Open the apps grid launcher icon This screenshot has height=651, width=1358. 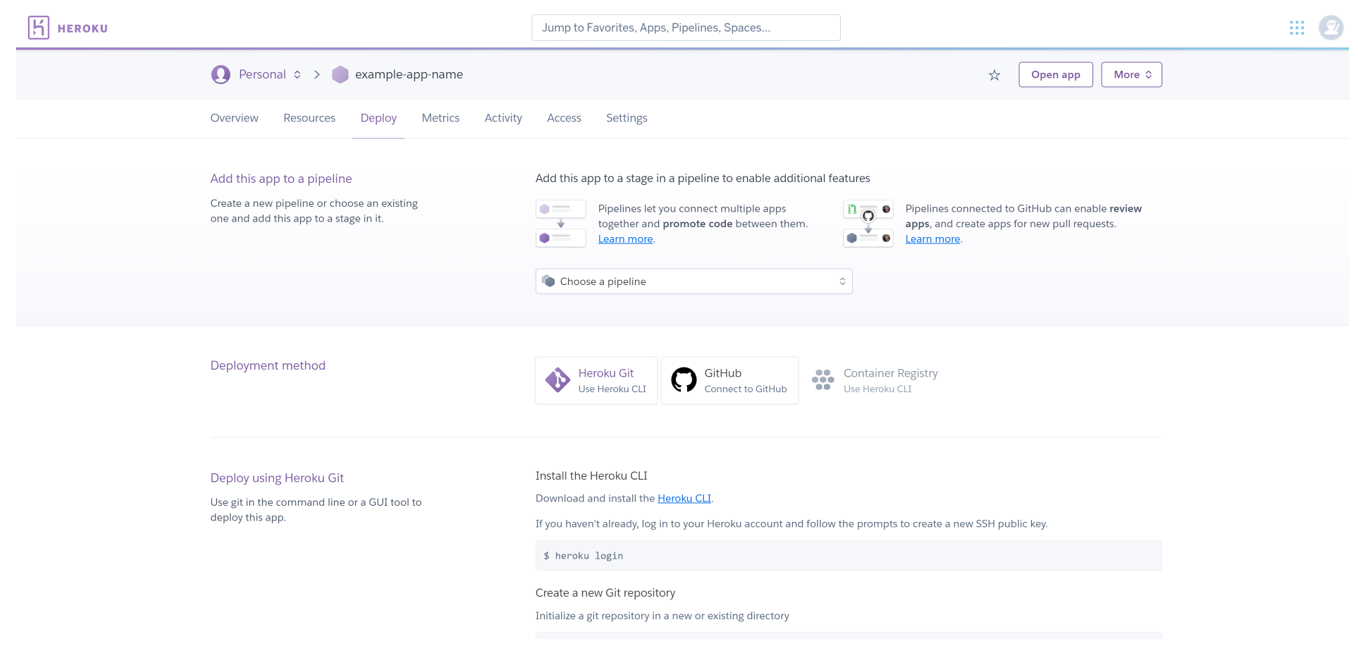tap(1296, 28)
